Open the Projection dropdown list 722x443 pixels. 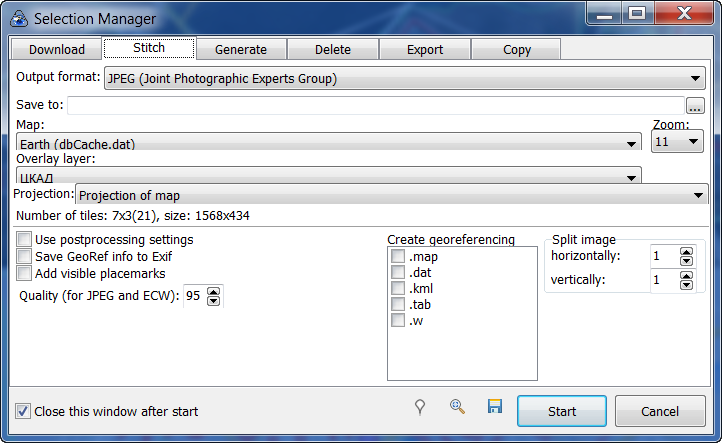coord(697,195)
